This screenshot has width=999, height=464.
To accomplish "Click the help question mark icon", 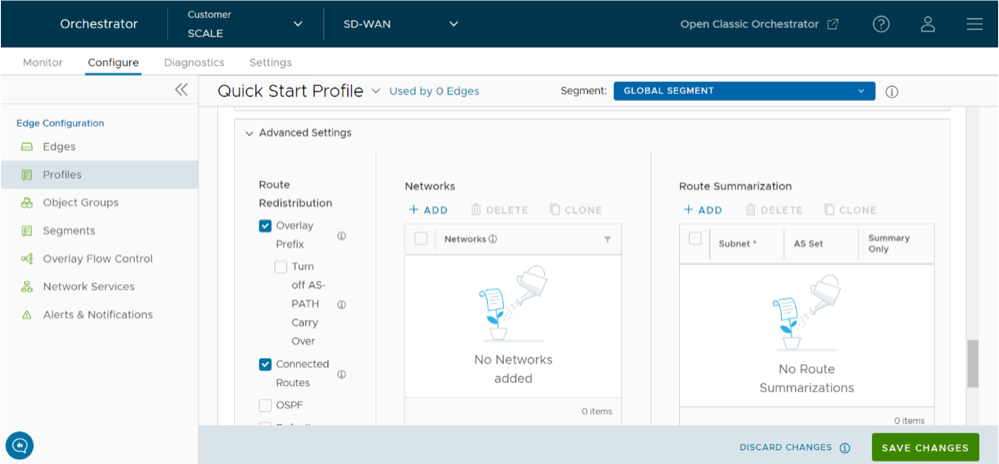I will [881, 24].
